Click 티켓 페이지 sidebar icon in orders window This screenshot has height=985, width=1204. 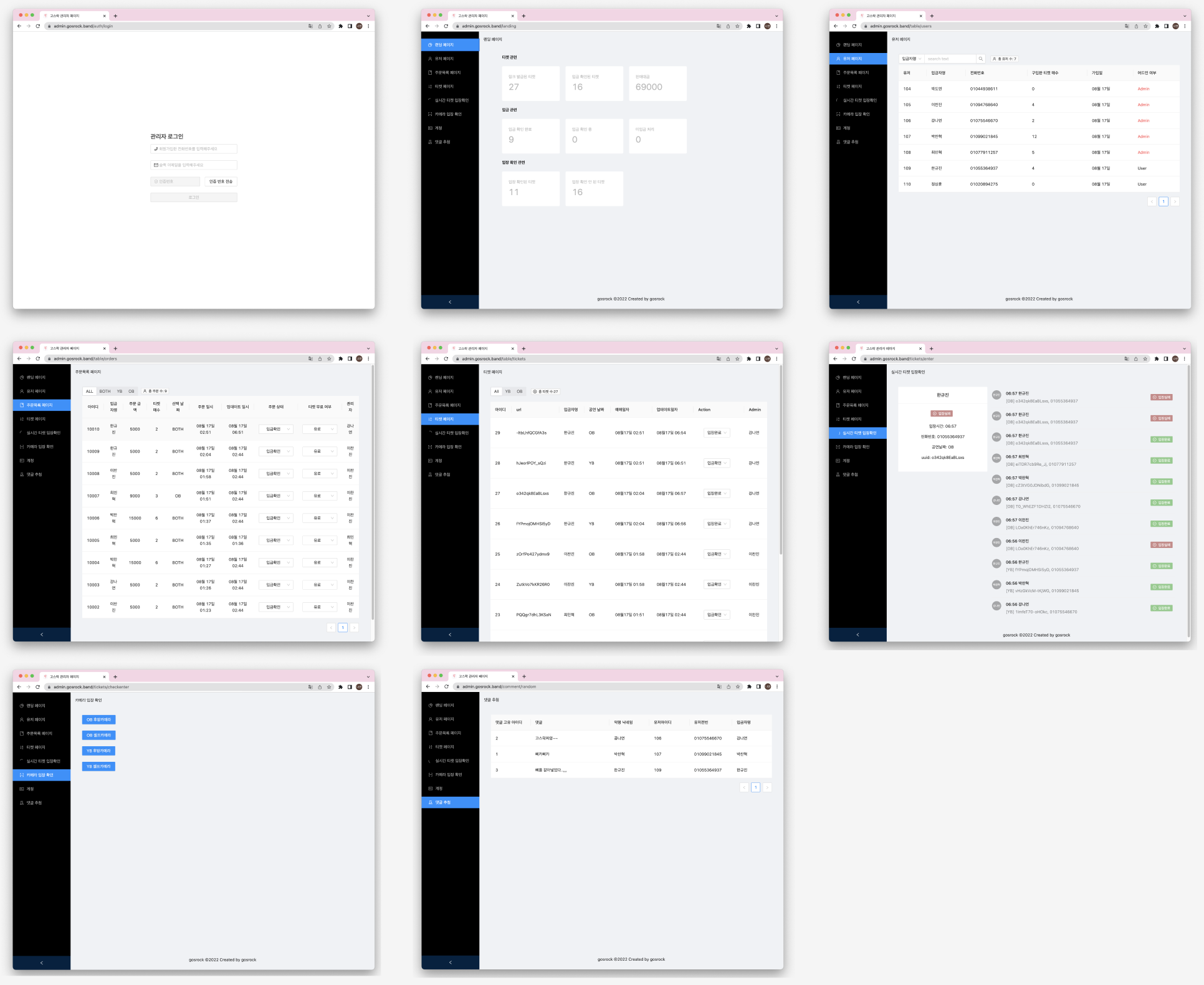[x=22, y=419]
